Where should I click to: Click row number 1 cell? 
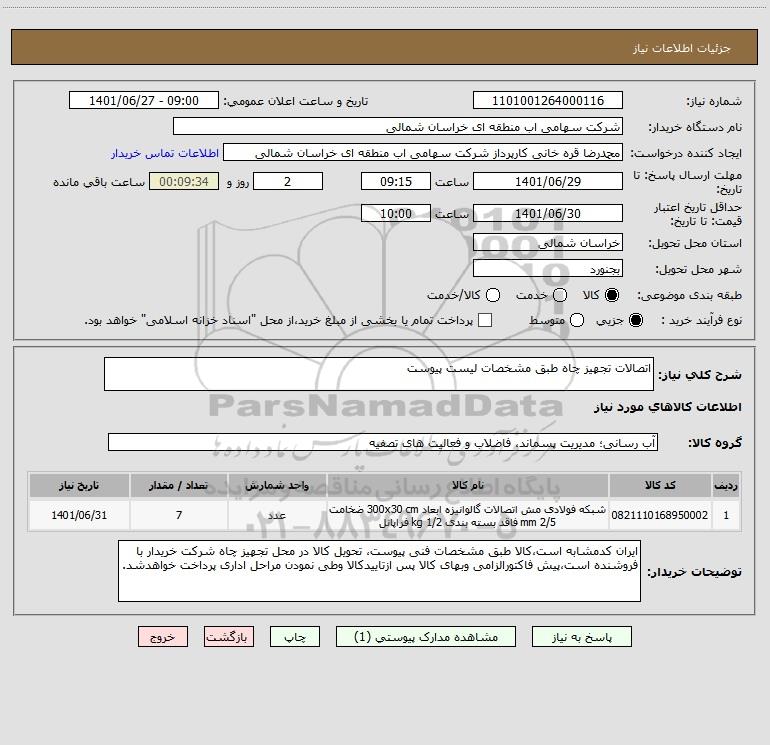tap(726, 515)
